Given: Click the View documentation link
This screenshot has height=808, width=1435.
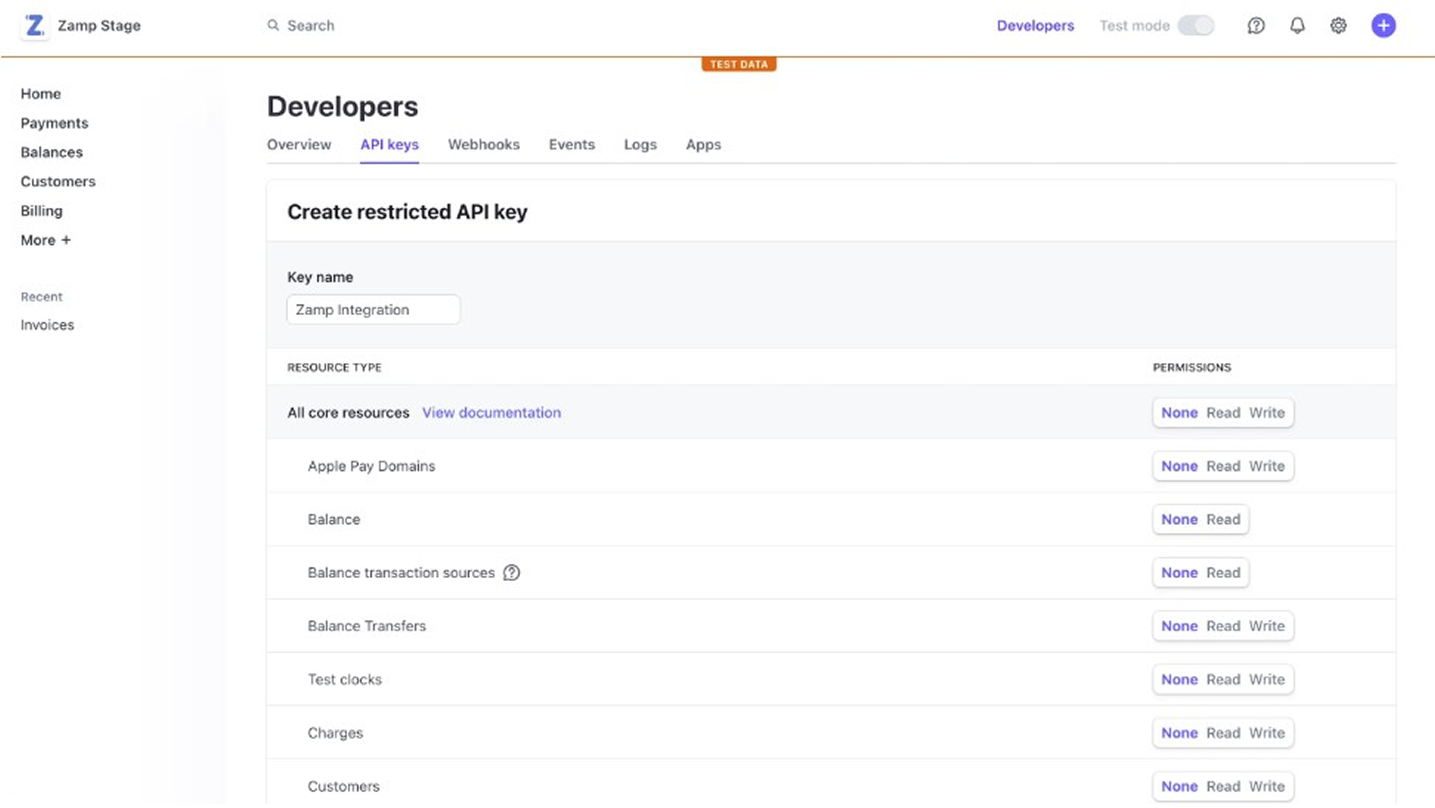Looking at the screenshot, I should pos(491,413).
